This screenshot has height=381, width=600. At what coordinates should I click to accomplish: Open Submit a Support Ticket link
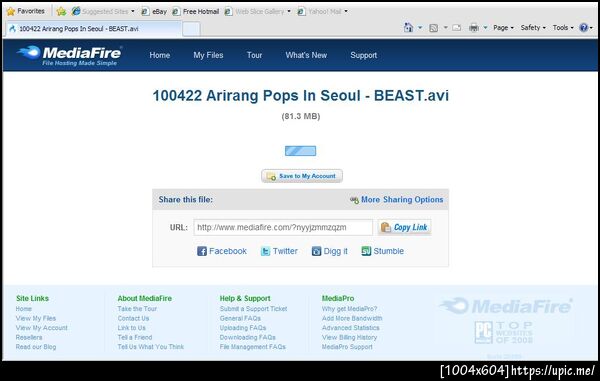pos(253,309)
